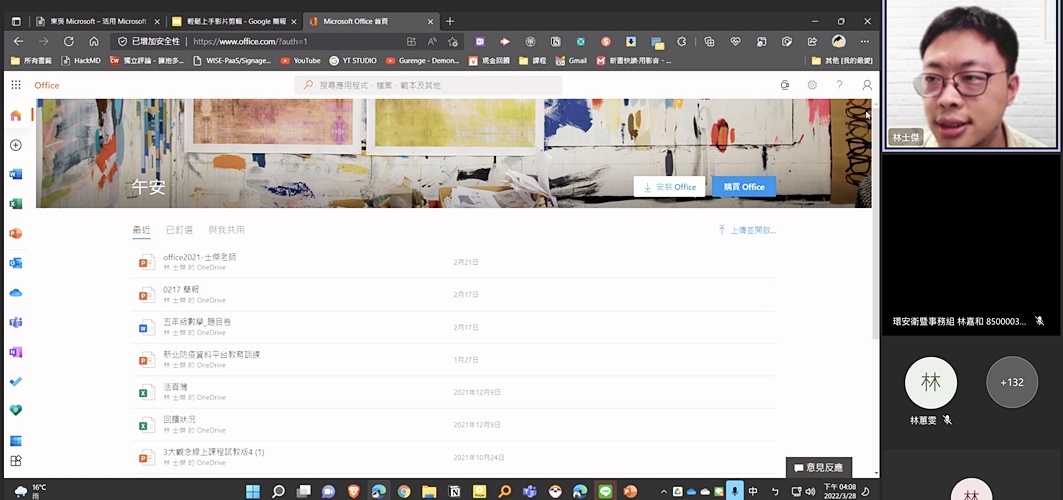Open PowerPoint from the left sidebar
1063x500 pixels.
pyautogui.click(x=16, y=233)
